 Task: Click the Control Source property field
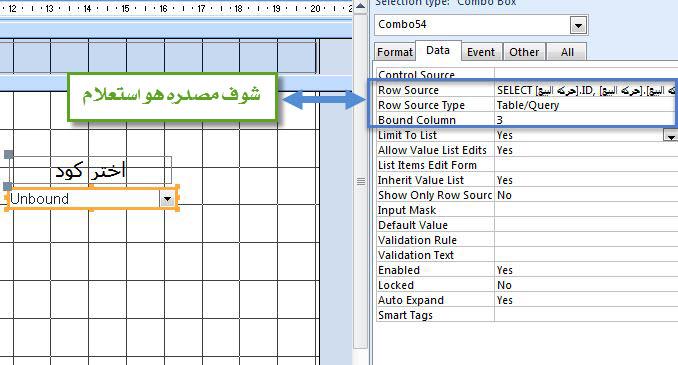pyautogui.click(x=586, y=74)
